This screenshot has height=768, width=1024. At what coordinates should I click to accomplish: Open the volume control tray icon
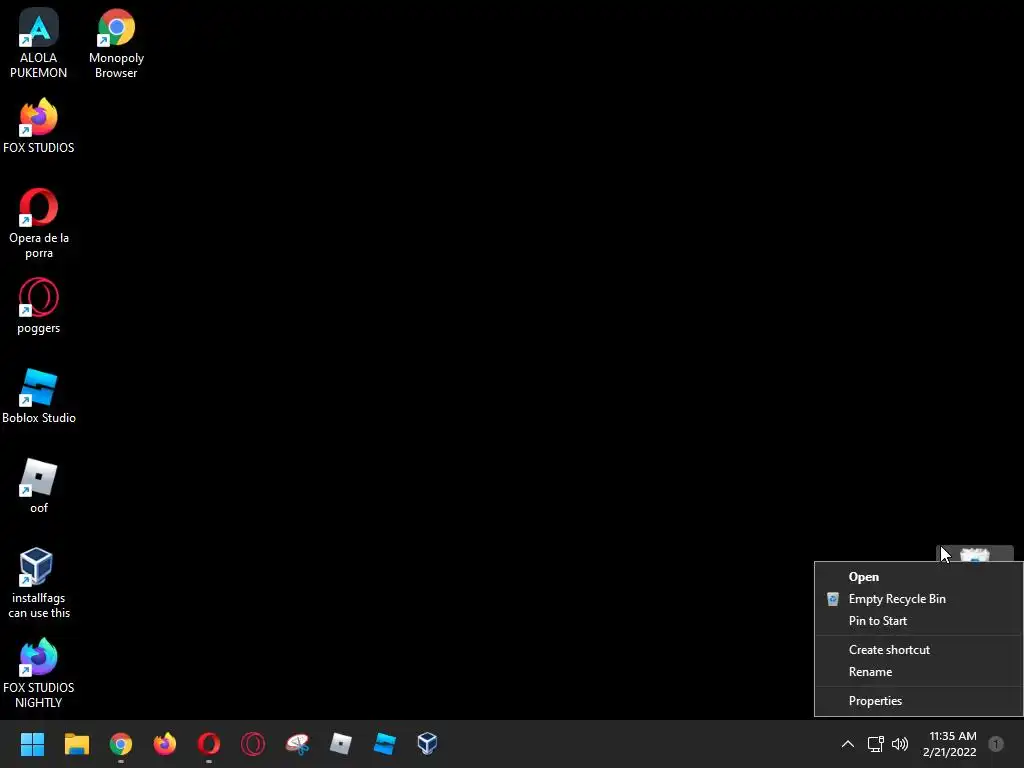(x=900, y=744)
